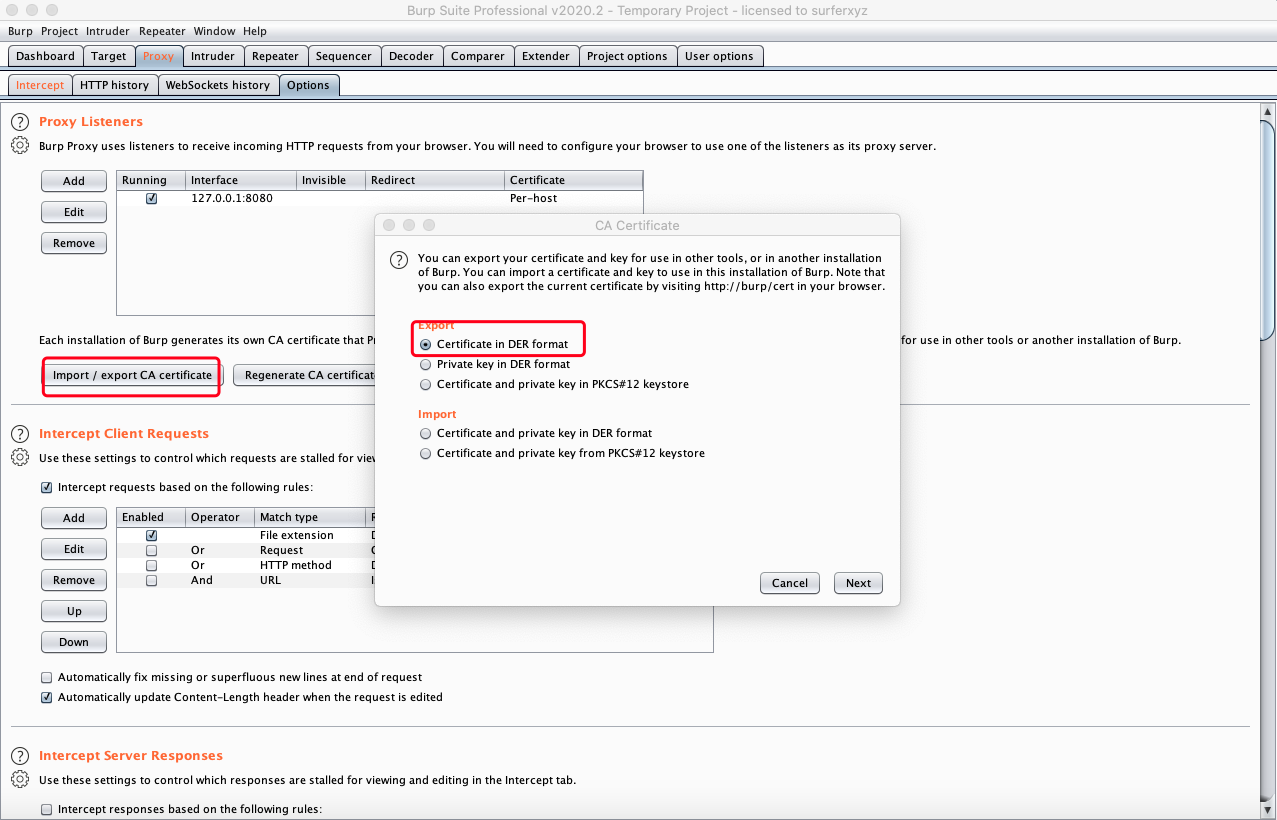This screenshot has width=1277, height=820.
Task: Click Add button in Proxy Listeners
Action: pyautogui.click(x=74, y=181)
